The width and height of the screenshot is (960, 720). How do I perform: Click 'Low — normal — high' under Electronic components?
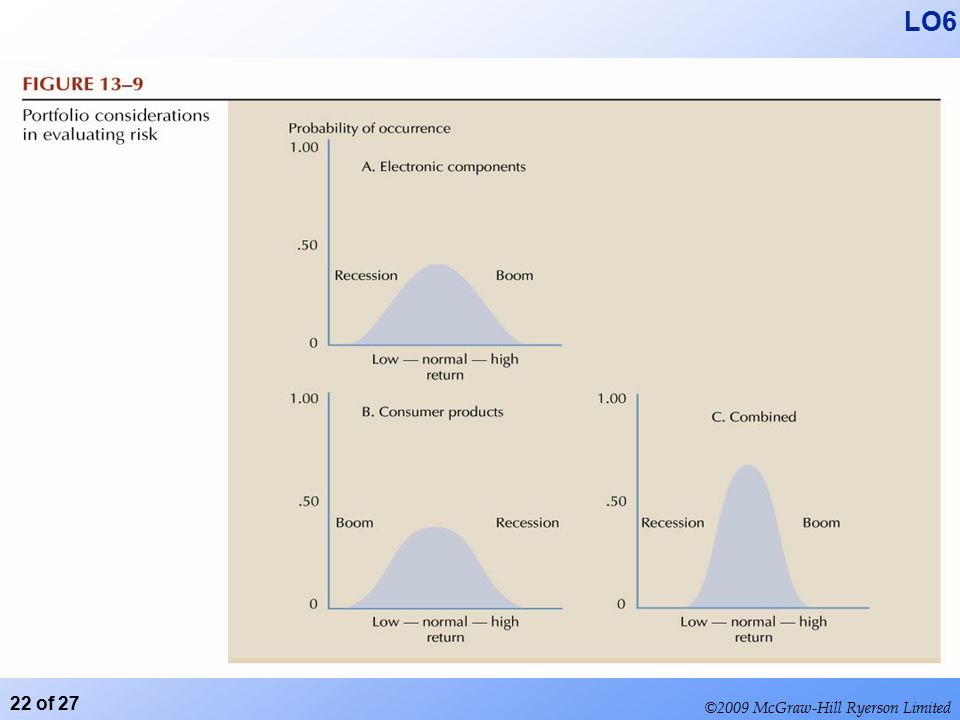(x=445, y=359)
